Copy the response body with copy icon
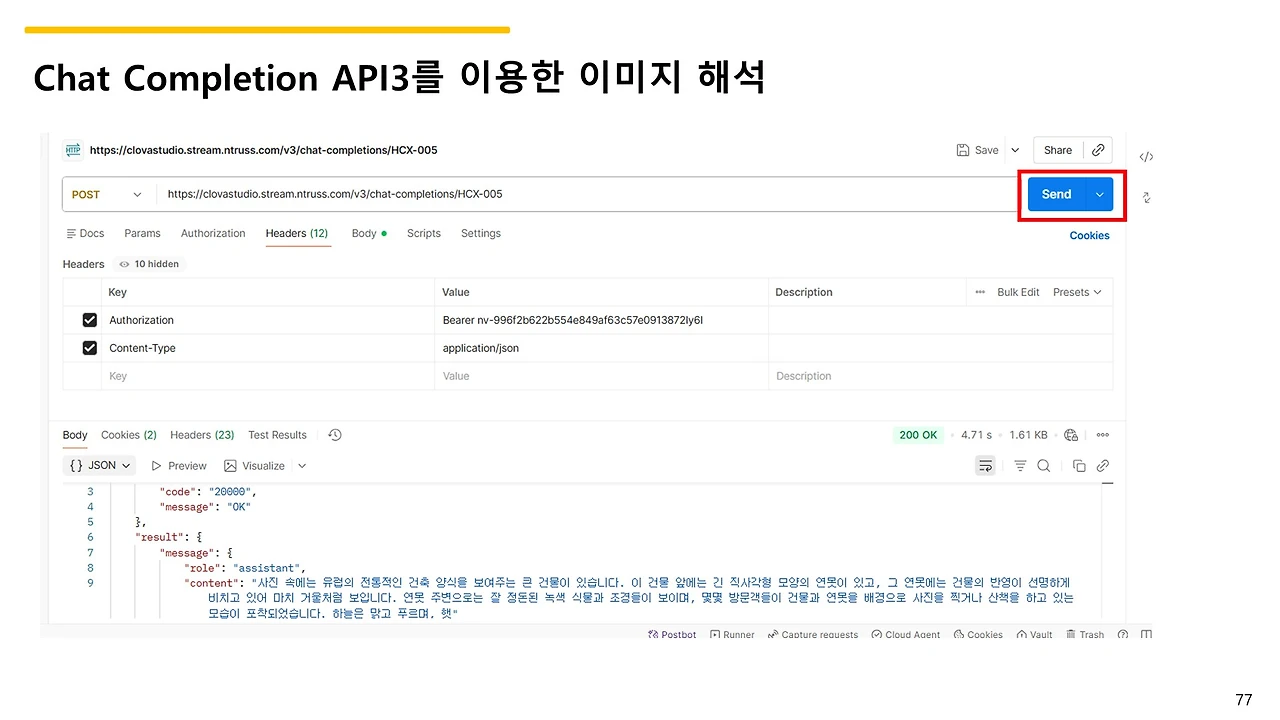This screenshot has height=720, width=1280. click(1079, 466)
